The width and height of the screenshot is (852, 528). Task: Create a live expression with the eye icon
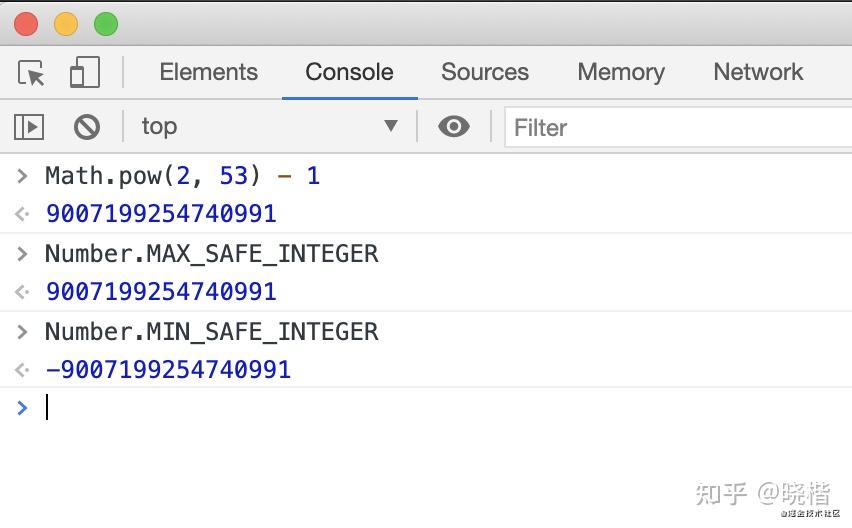tap(454, 127)
